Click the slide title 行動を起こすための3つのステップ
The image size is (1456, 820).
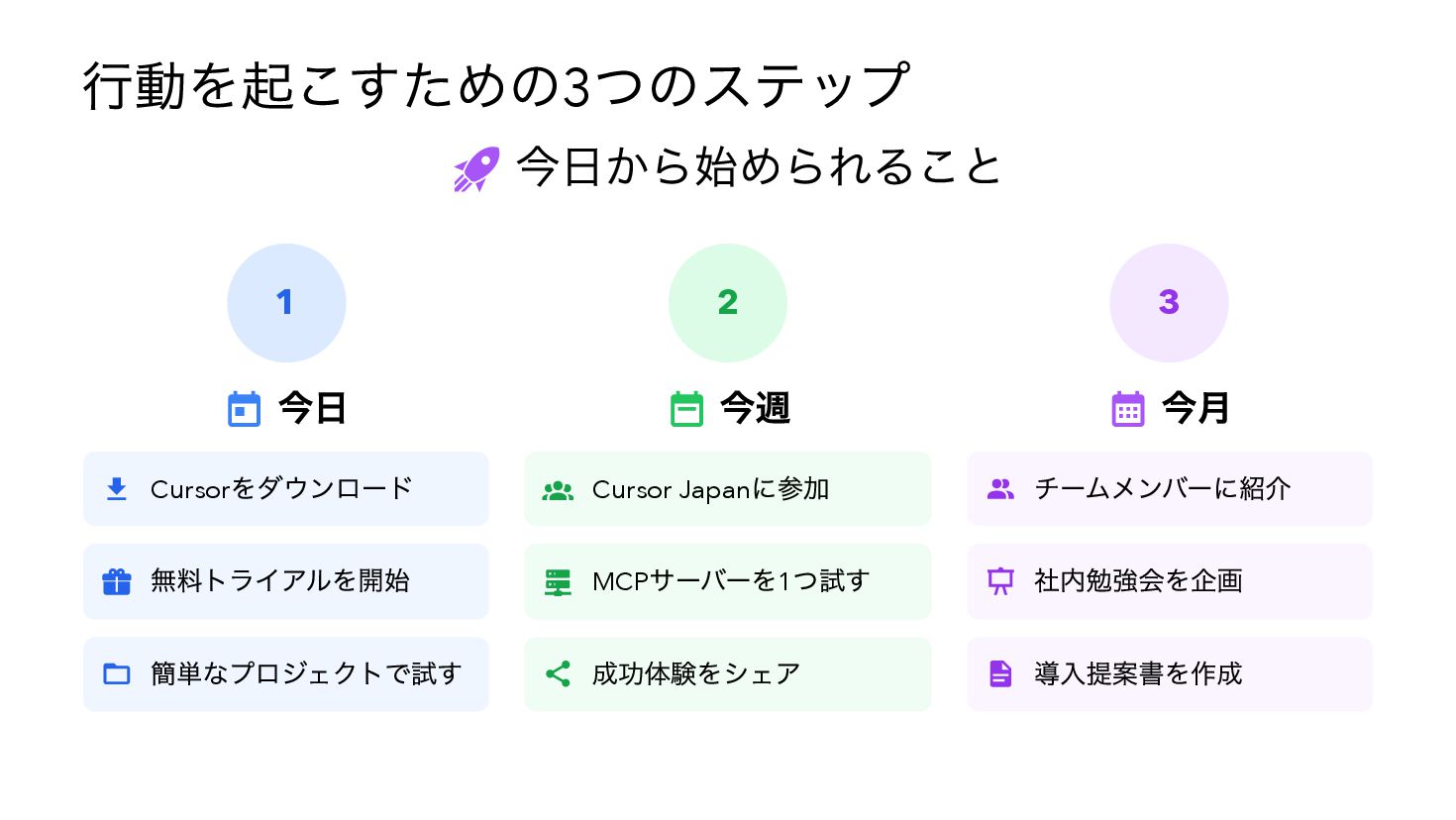tap(495, 86)
